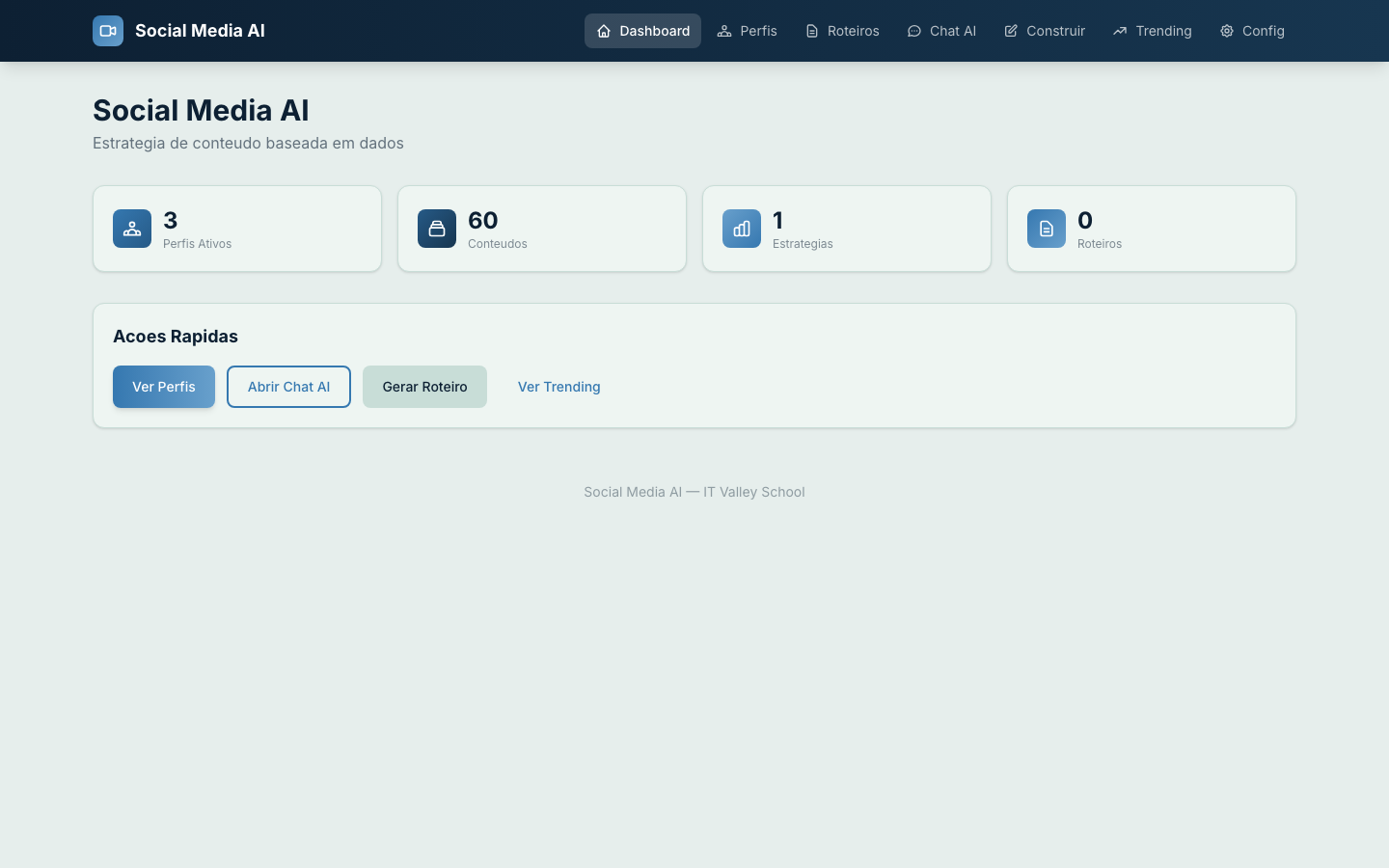Click the Chat AI speech bubble icon
This screenshot has width=1389, height=868.
point(914,31)
